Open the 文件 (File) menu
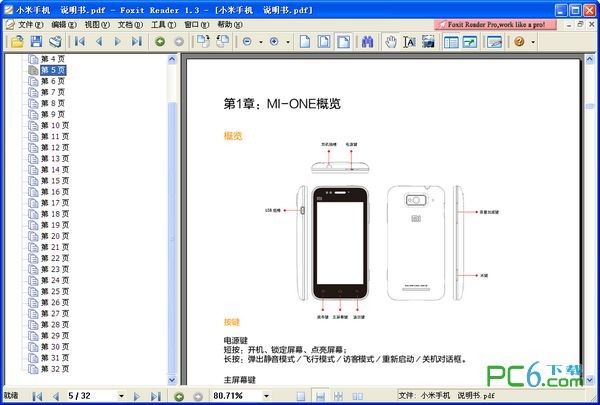The image size is (600, 405). pos(31,23)
